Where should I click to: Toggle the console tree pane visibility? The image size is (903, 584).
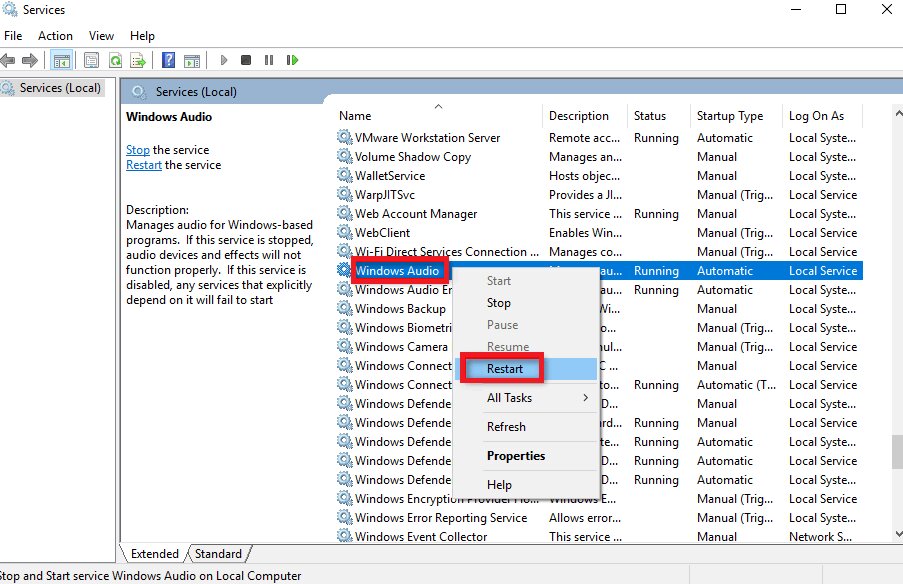tap(61, 60)
